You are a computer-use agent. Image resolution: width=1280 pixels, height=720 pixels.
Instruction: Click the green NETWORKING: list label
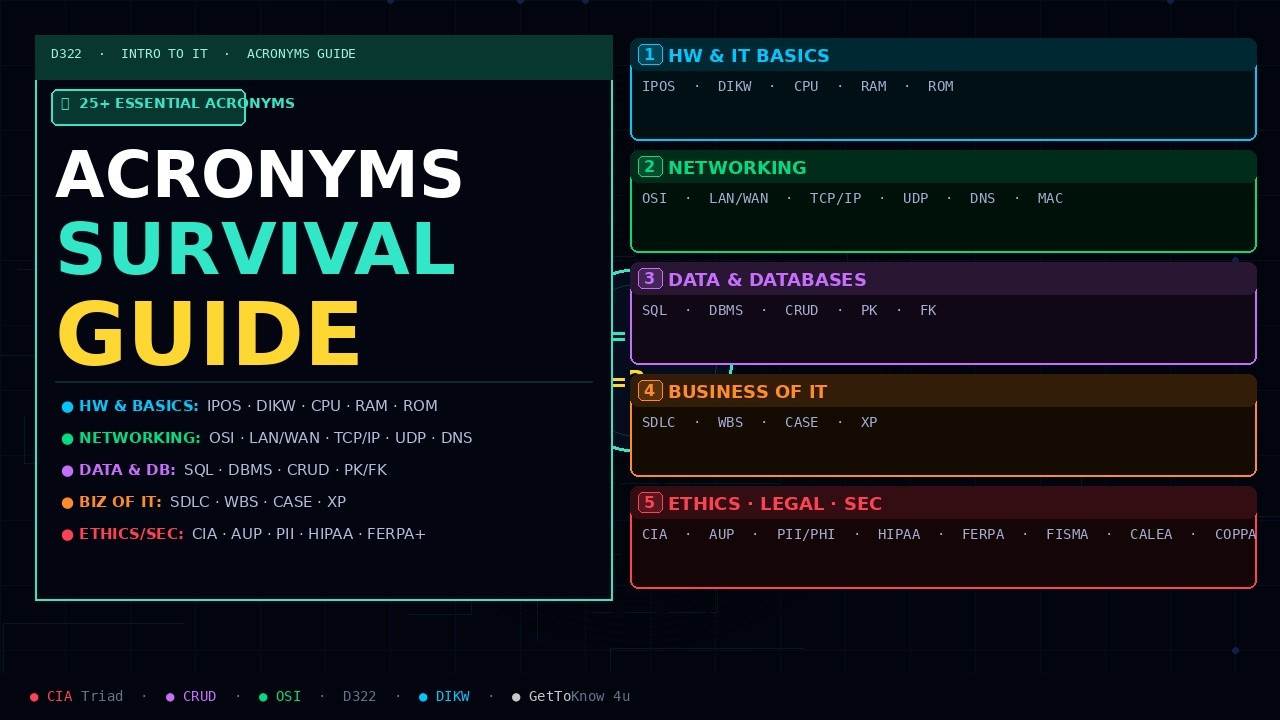140,438
